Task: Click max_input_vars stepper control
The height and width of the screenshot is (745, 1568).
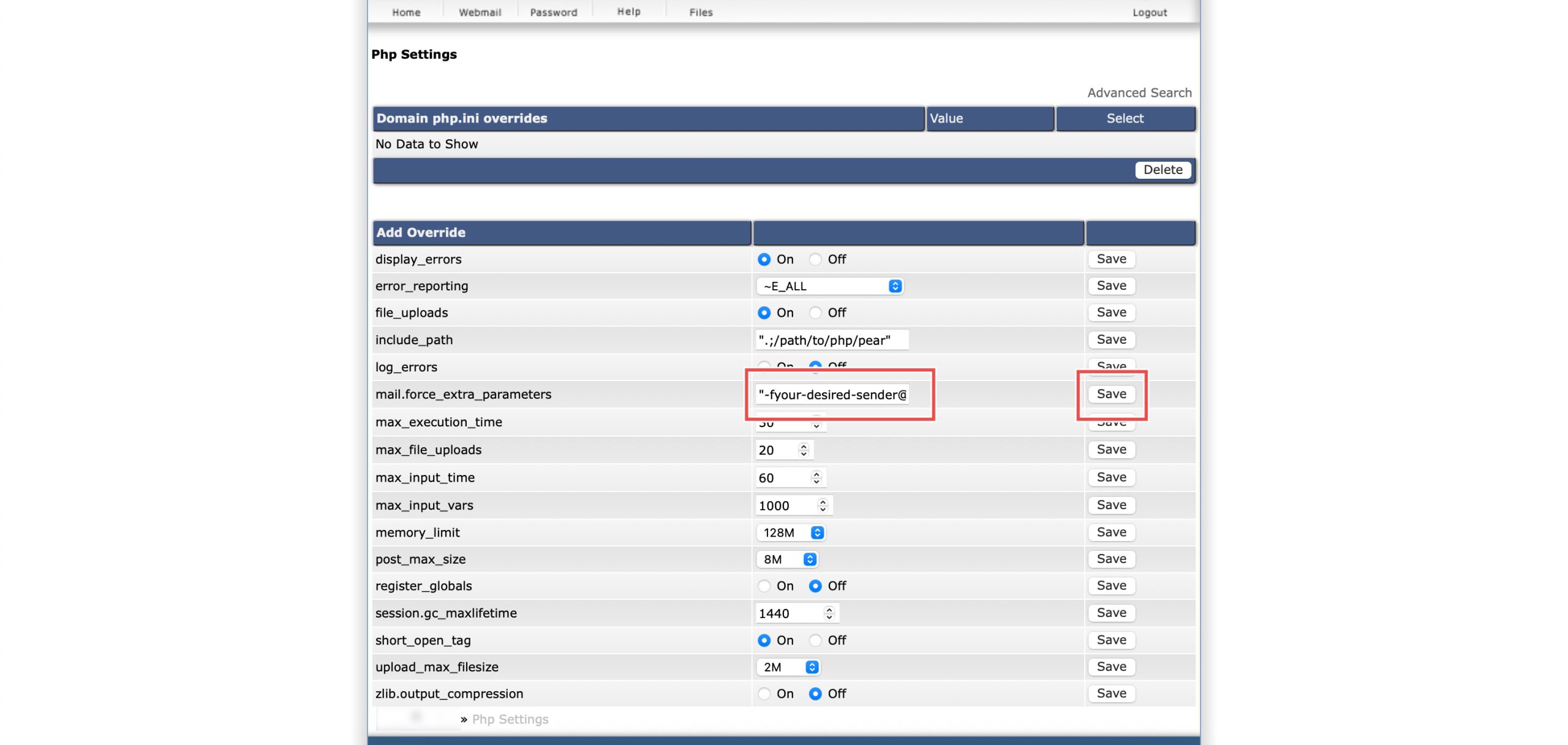Action: pyautogui.click(x=823, y=505)
